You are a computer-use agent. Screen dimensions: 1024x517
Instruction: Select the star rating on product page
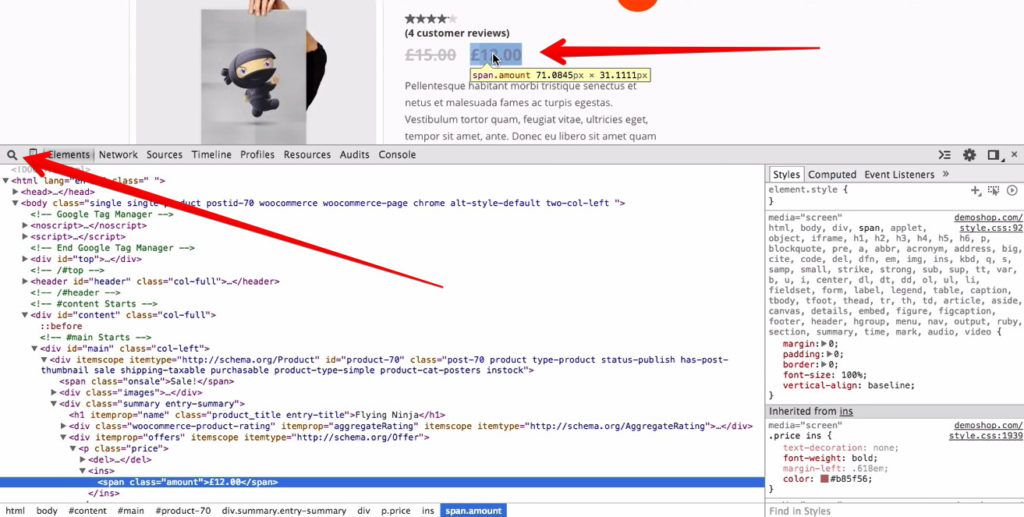click(430, 19)
